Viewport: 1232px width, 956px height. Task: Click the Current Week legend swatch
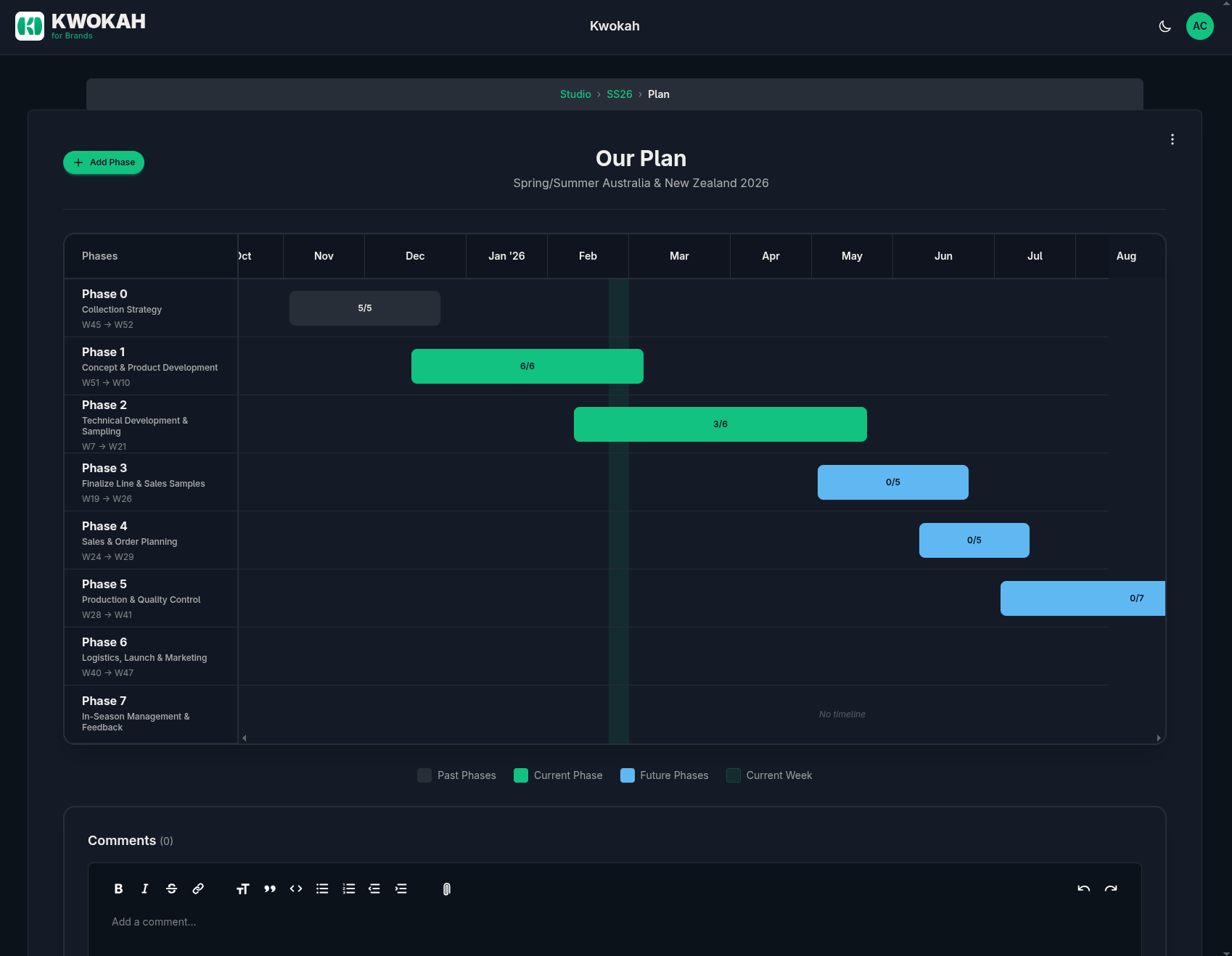pos(734,775)
